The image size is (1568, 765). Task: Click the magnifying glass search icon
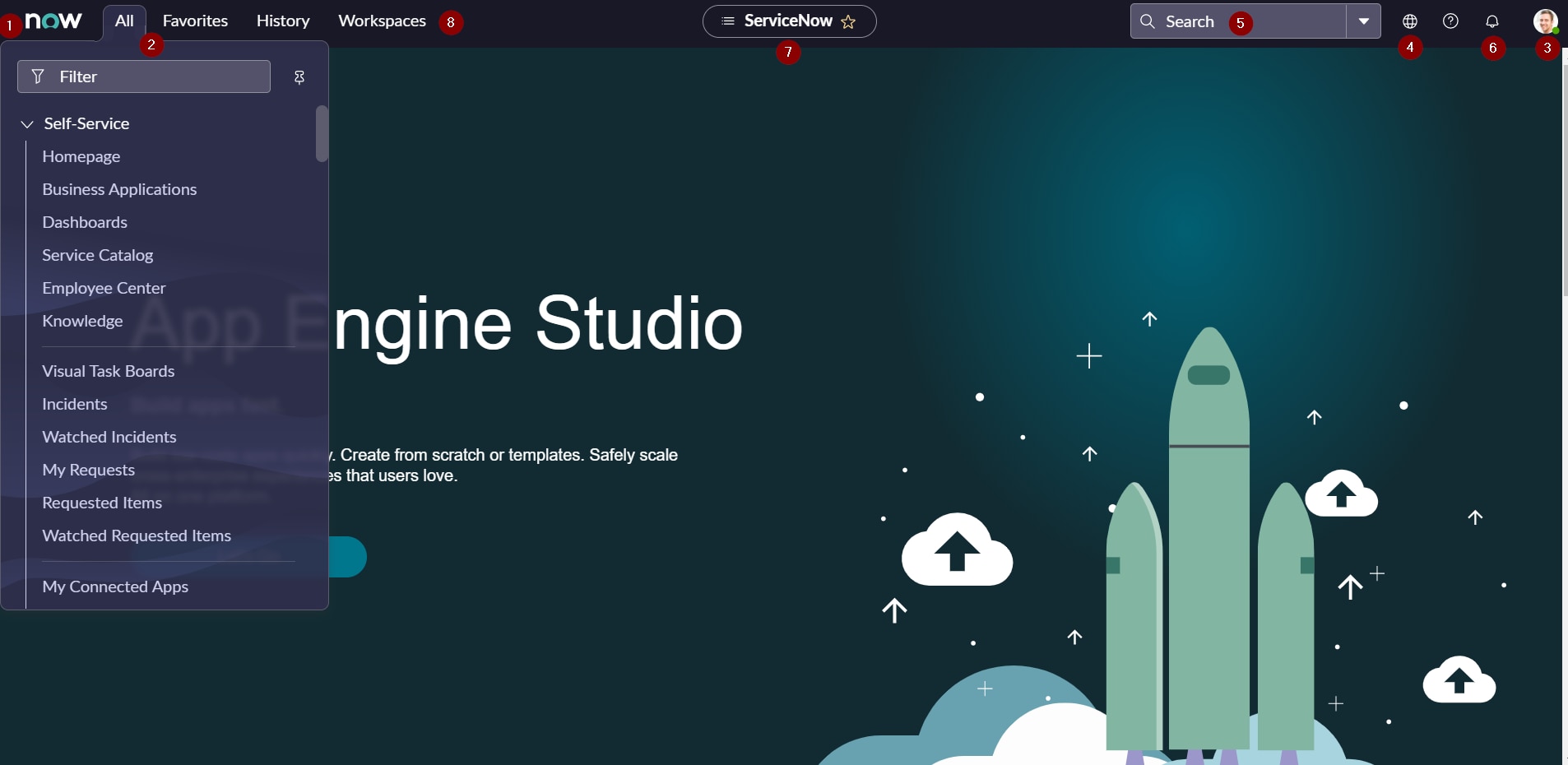[x=1147, y=21]
